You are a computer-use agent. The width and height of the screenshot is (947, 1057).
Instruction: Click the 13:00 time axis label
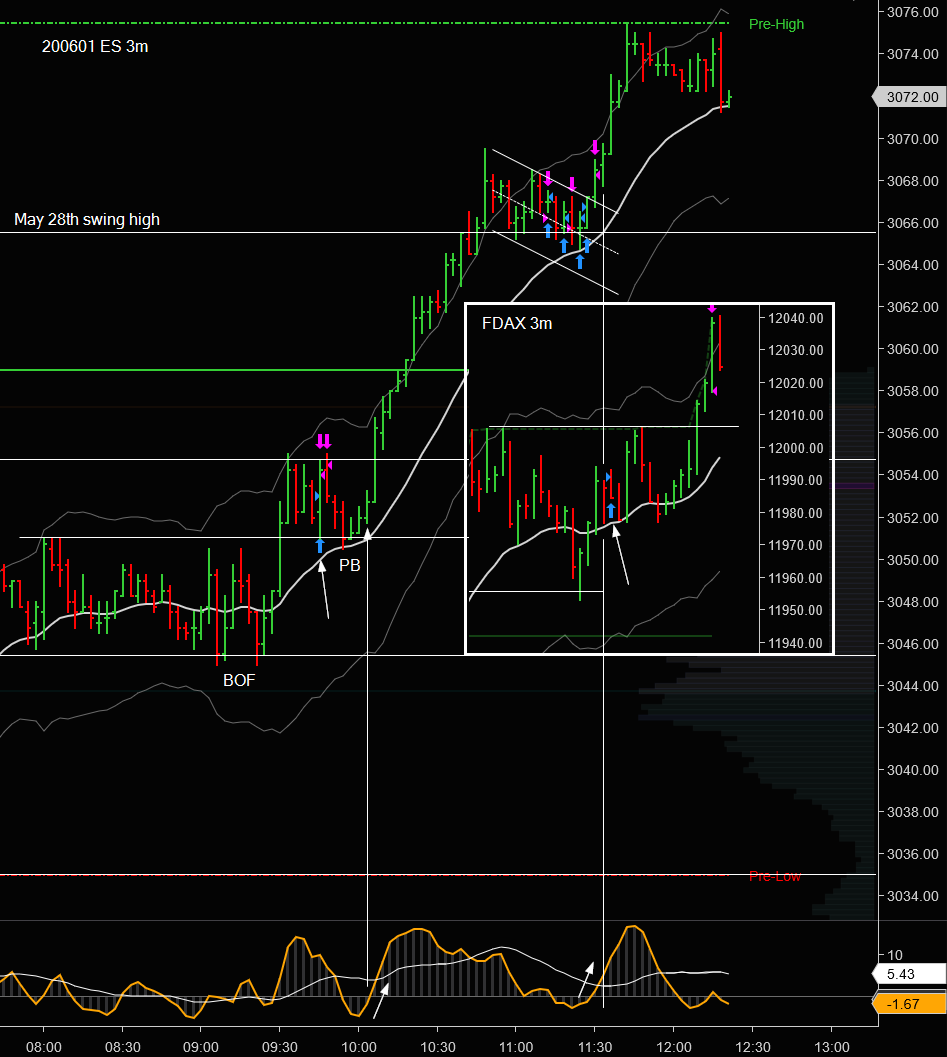tap(832, 1047)
